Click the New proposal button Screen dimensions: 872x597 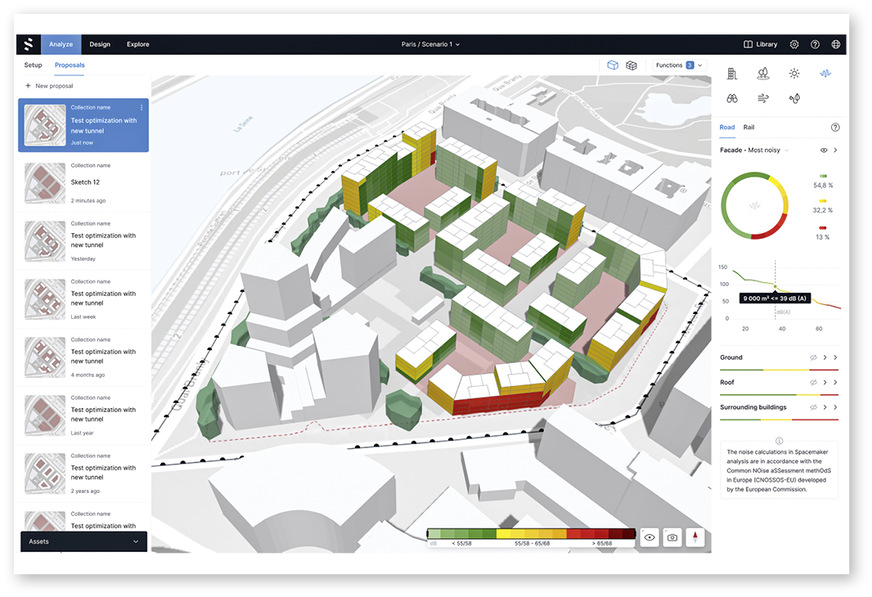click(x=49, y=86)
